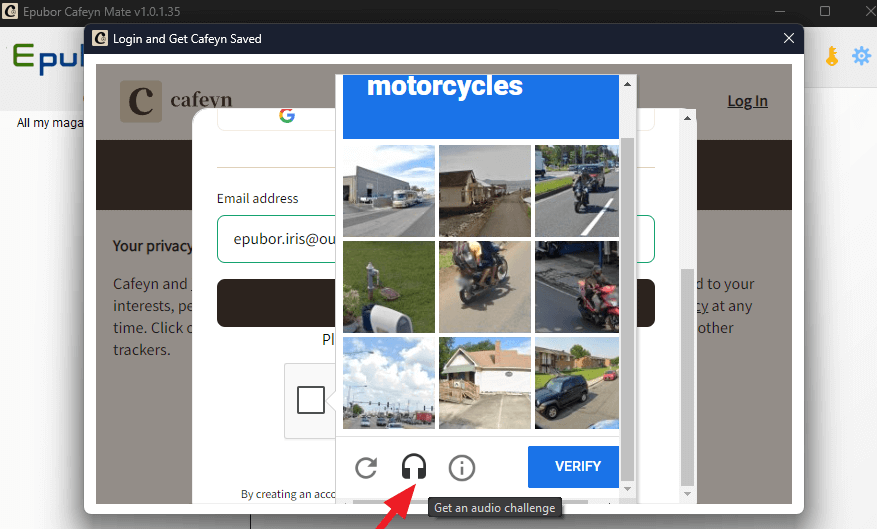Click the Google logo sign-in option

pyautogui.click(x=287, y=116)
